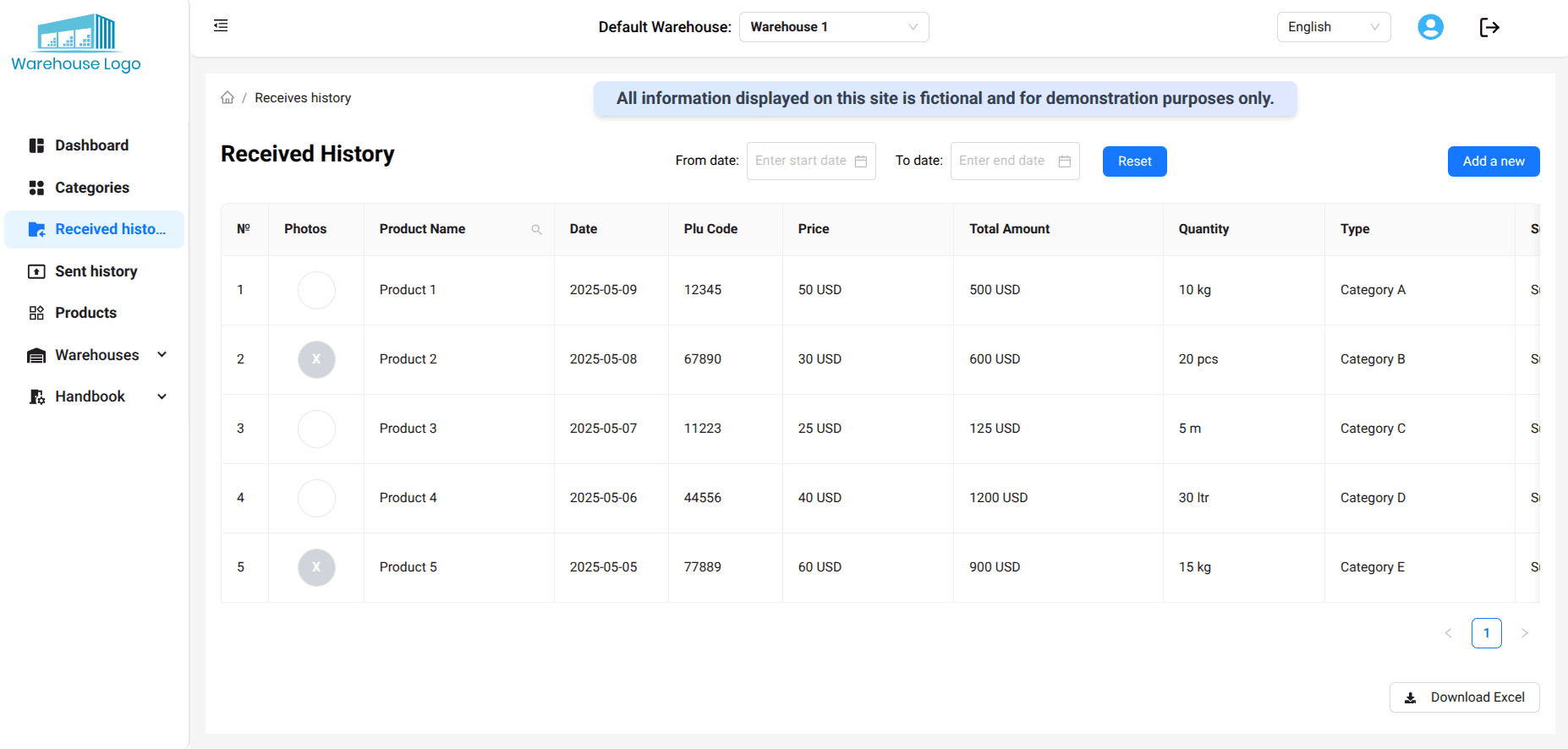The width and height of the screenshot is (1568, 749).
Task: Go to next page arrow
Action: click(x=1524, y=633)
